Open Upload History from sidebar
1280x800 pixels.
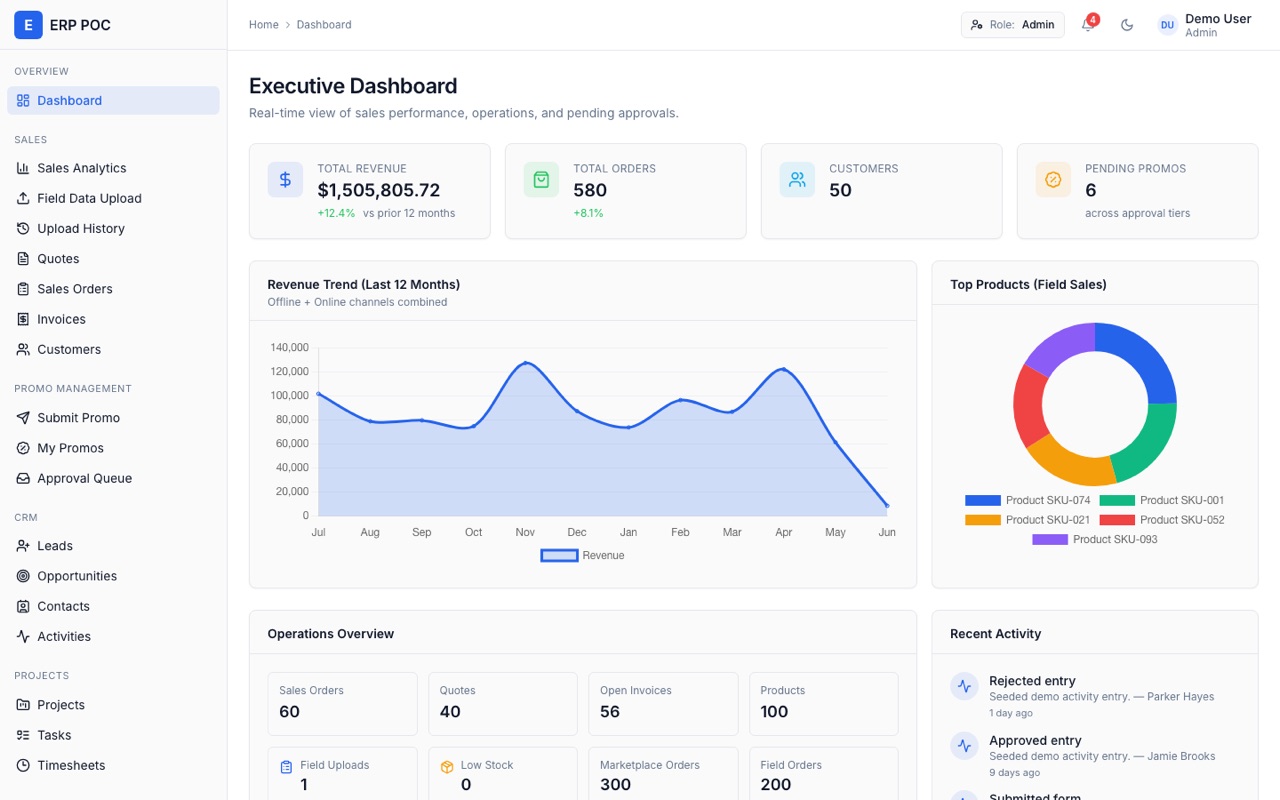click(x=113, y=228)
